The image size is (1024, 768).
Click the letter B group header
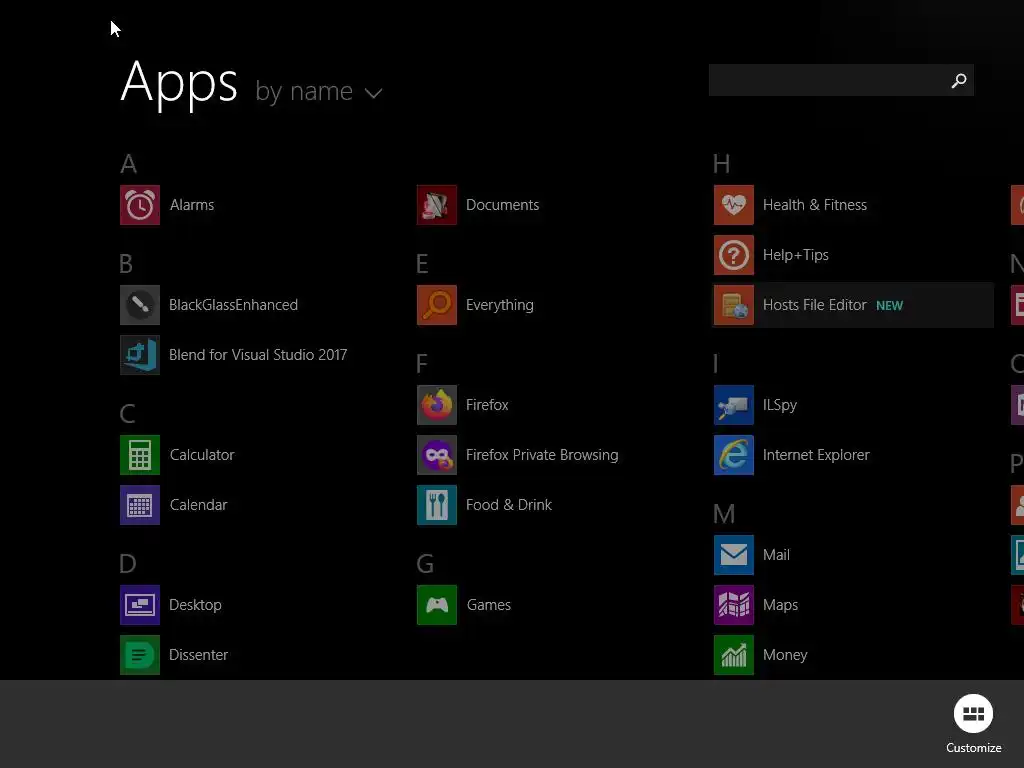point(127,264)
